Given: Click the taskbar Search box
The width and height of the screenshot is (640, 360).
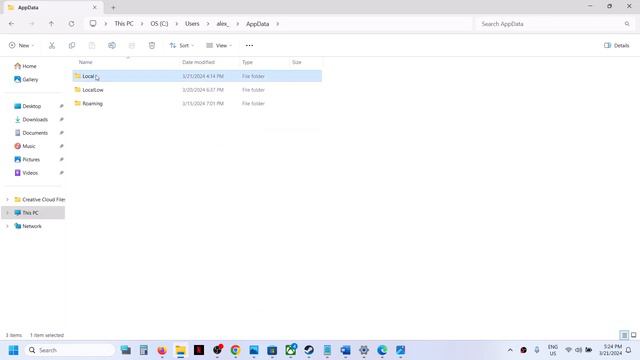Looking at the screenshot, I should (x=70, y=350).
